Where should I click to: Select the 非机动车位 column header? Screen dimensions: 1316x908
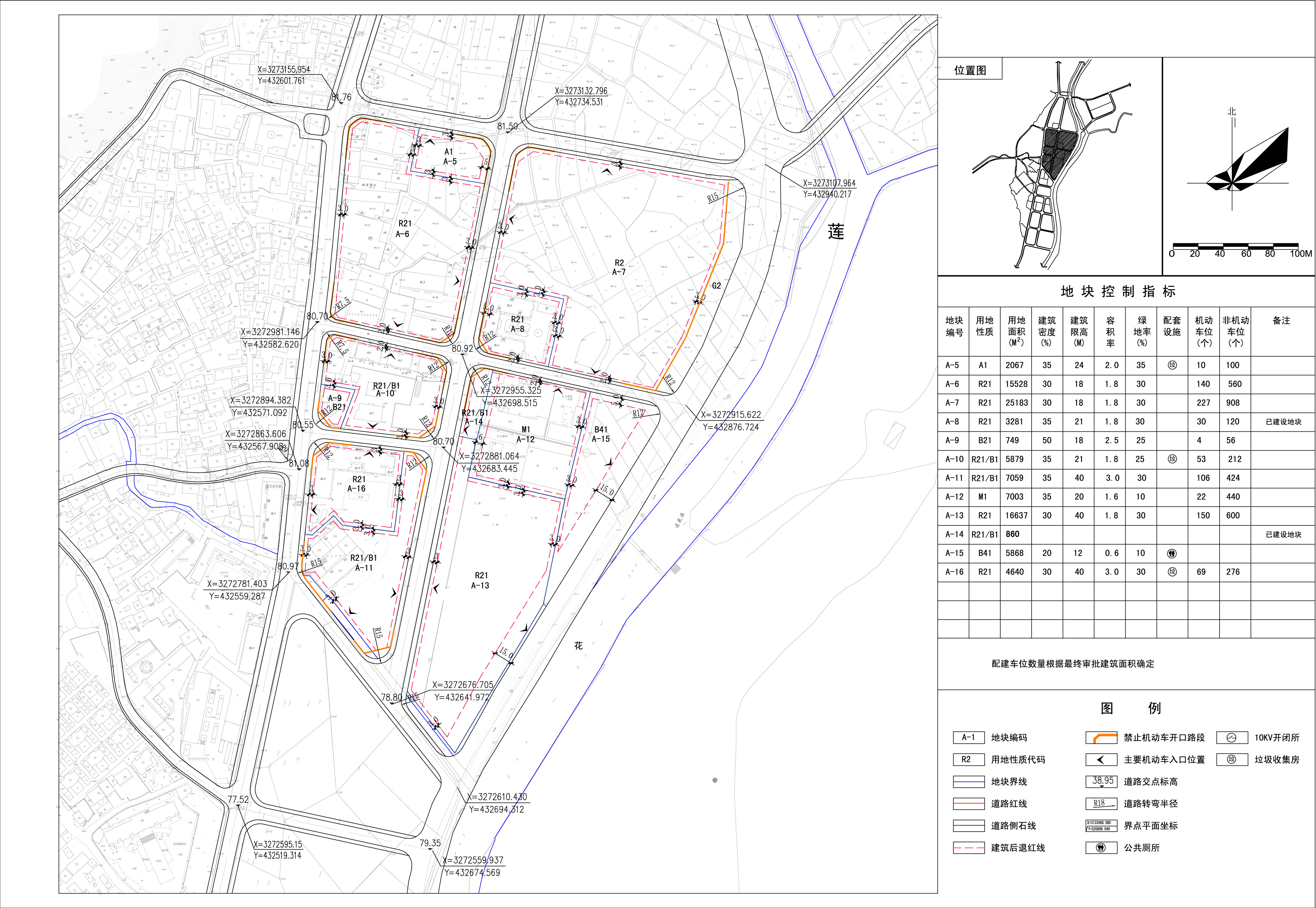(x=1236, y=331)
